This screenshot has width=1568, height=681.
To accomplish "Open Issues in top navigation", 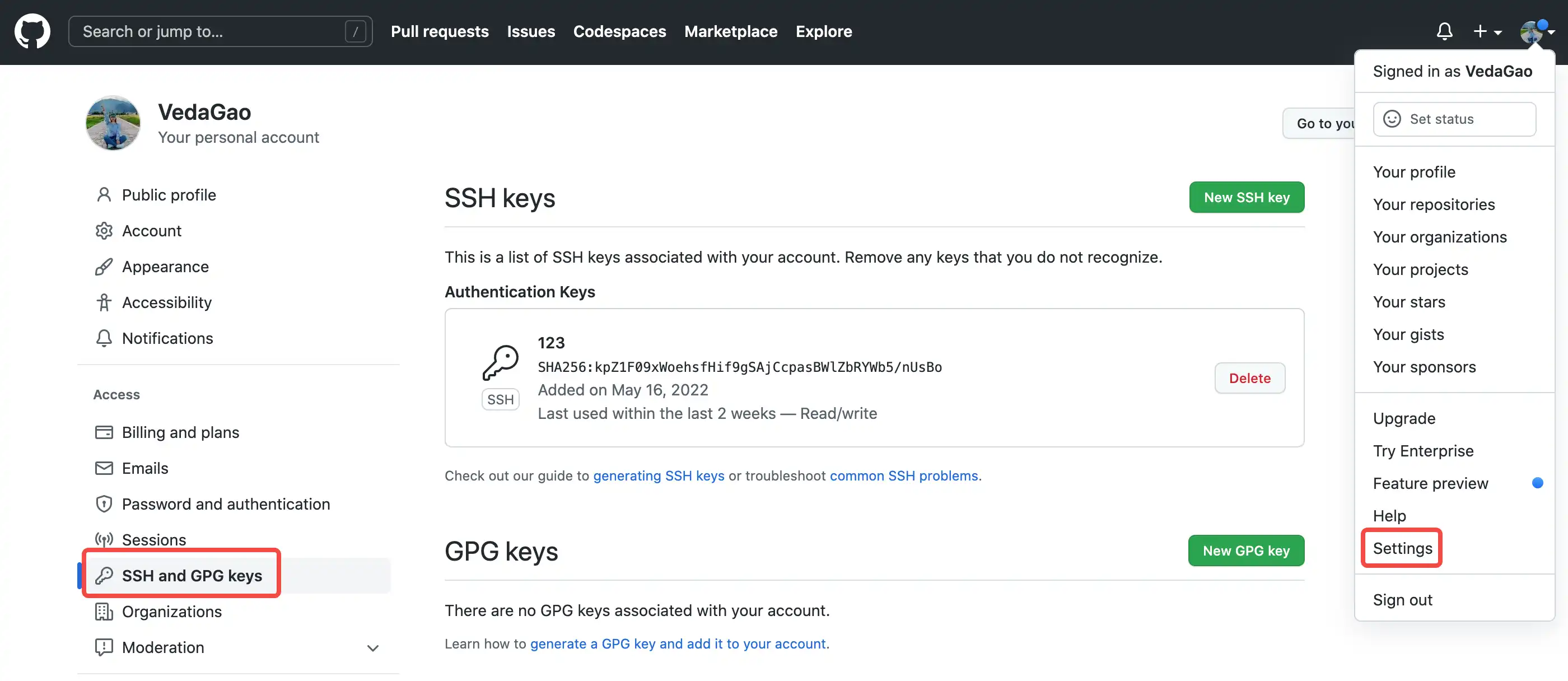I will [x=531, y=31].
